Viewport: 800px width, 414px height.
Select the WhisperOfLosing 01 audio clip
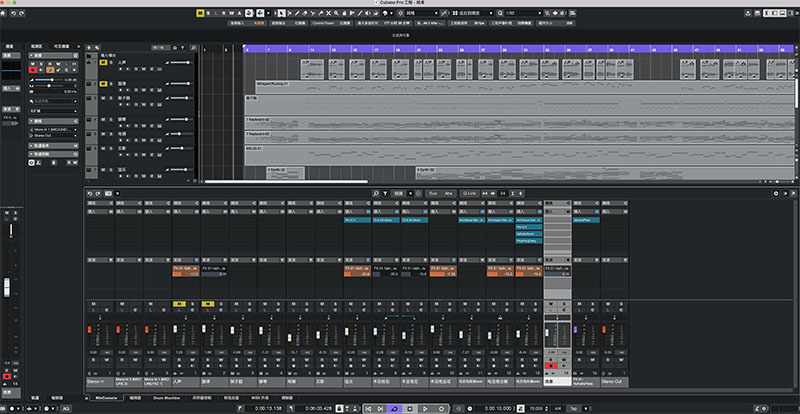pos(526,87)
